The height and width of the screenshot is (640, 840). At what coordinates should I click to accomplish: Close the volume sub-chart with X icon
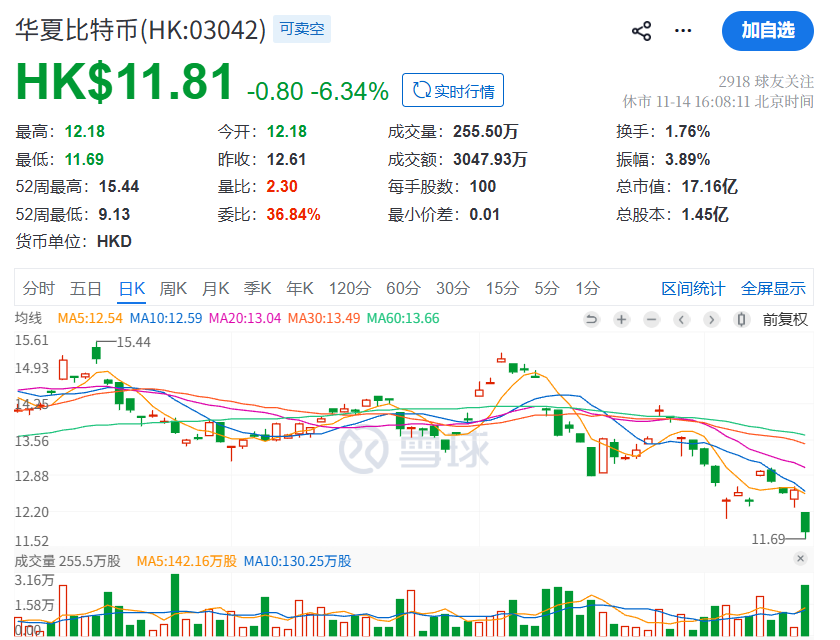click(800, 559)
